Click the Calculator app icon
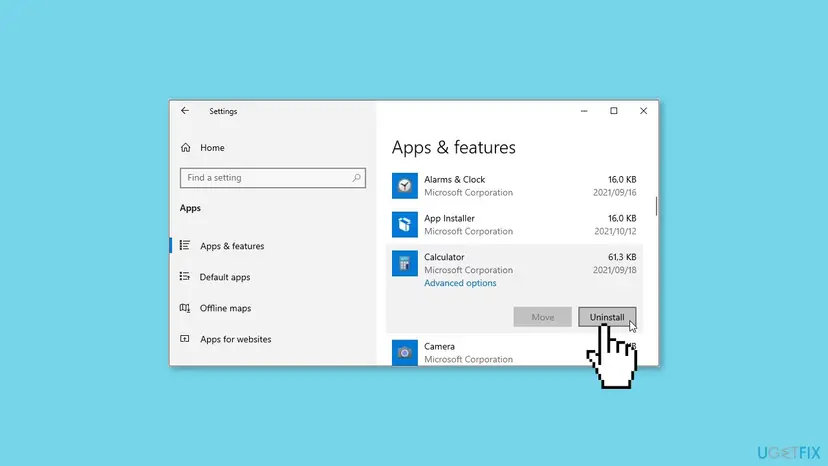Image resolution: width=828 pixels, height=466 pixels. (x=404, y=263)
